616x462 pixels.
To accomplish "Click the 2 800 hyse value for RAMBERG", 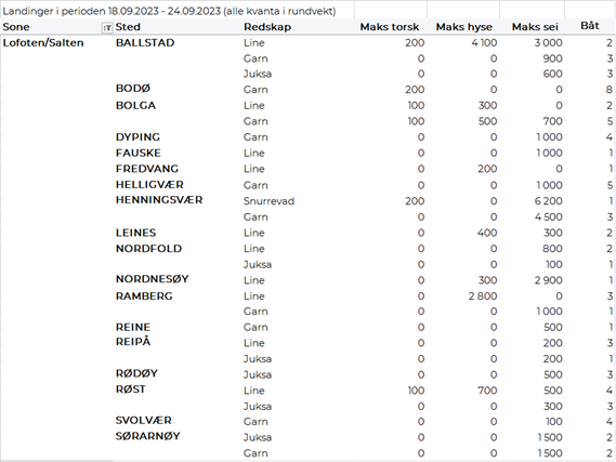I will click(x=482, y=296).
